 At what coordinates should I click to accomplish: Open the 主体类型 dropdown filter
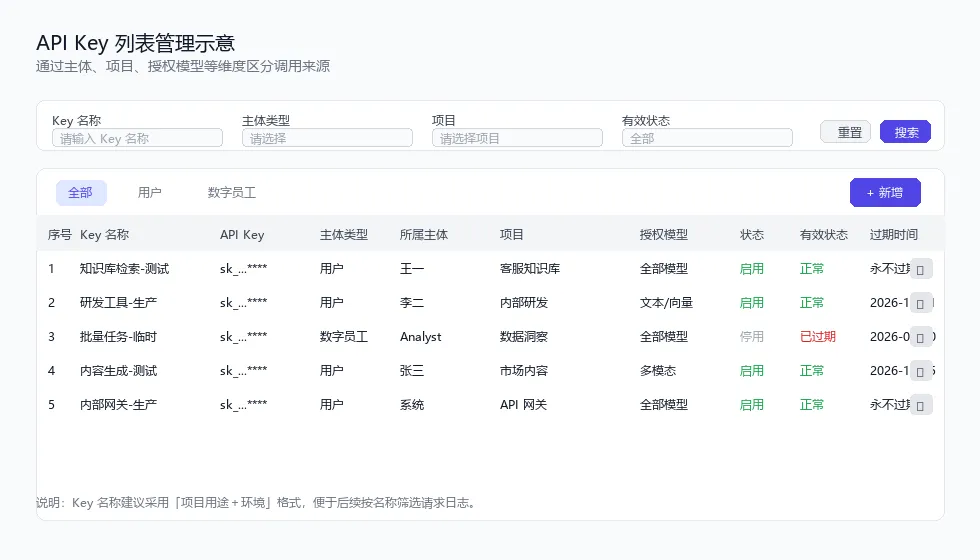[328, 138]
